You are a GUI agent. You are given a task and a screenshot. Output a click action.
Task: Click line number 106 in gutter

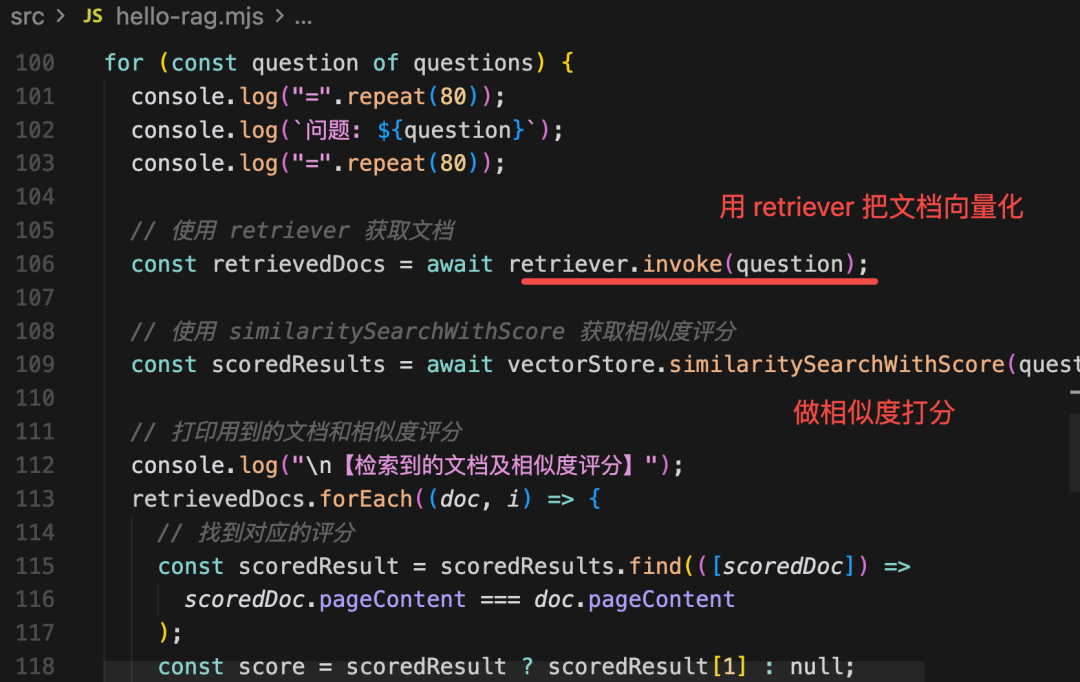(x=35, y=264)
